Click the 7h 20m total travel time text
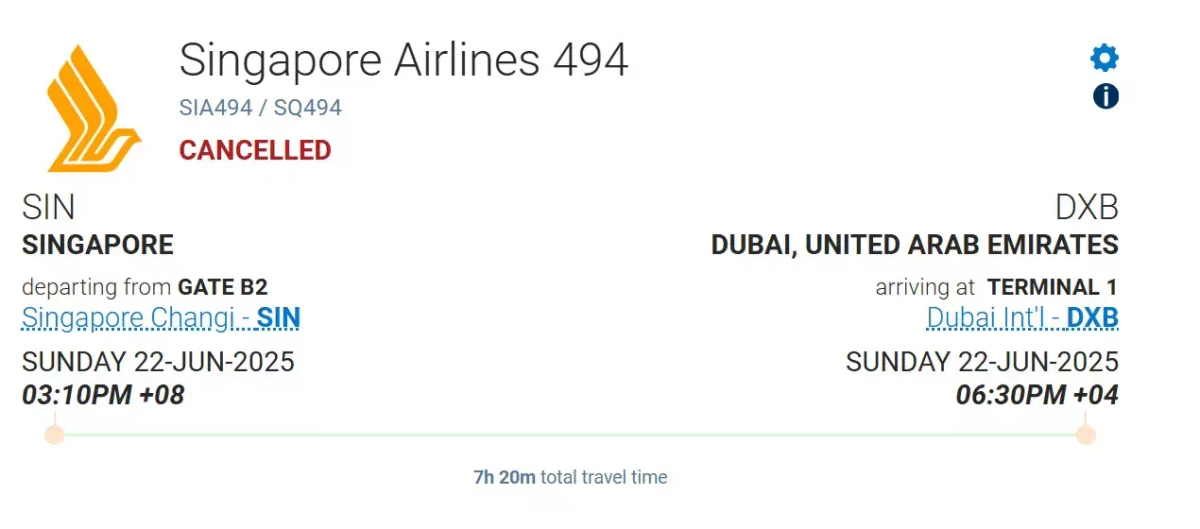This screenshot has height=529, width=1200. (x=570, y=477)
